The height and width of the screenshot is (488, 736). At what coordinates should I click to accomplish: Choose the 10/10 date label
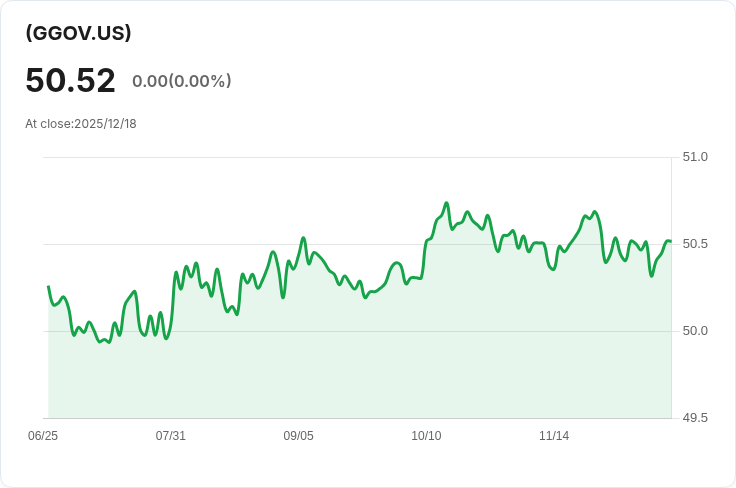pyautogui.click(x=426, y=436)
